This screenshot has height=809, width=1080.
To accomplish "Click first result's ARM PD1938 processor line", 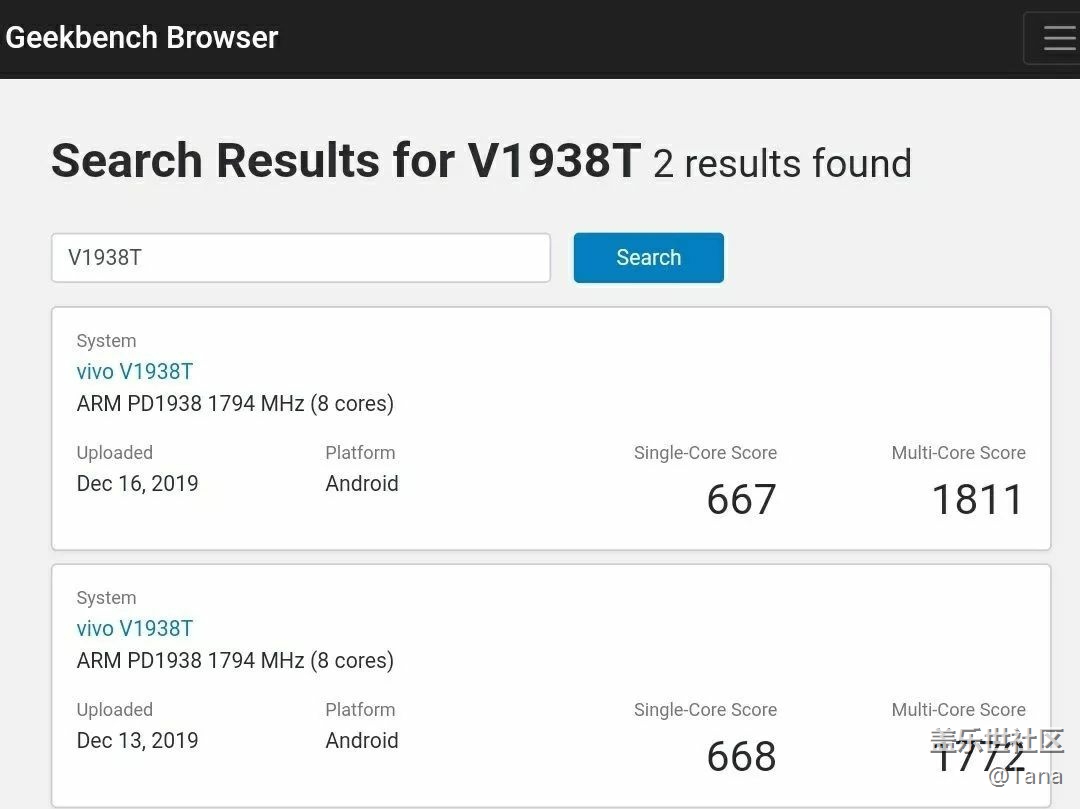I will 235,403.
